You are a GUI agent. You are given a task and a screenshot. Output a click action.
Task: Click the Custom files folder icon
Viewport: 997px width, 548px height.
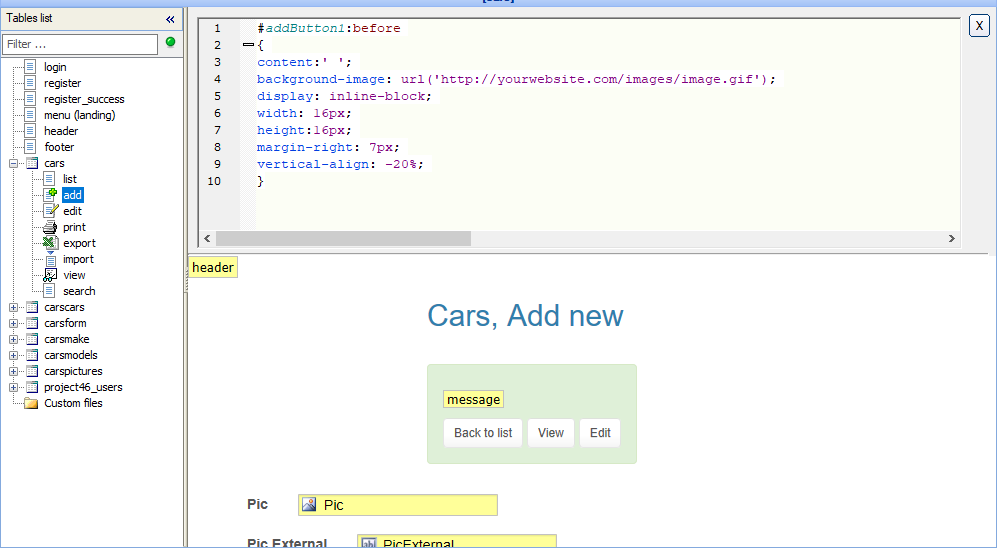pyautogui.click(x=31, y=403)
